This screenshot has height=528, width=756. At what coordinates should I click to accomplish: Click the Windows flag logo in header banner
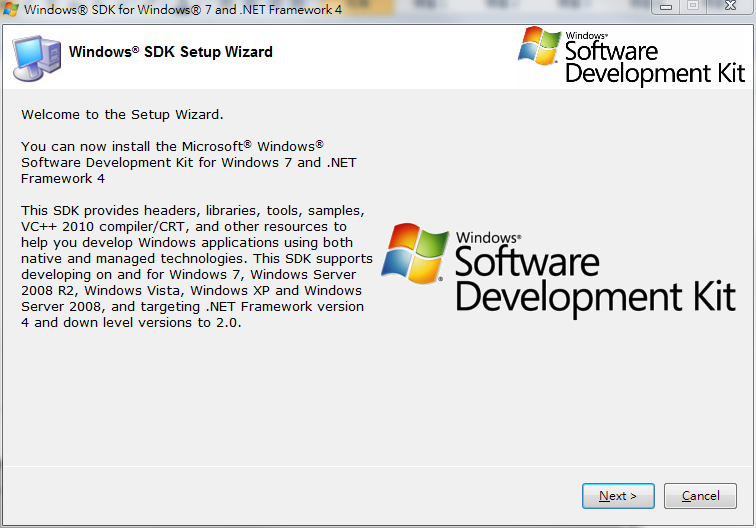(539, 46)
